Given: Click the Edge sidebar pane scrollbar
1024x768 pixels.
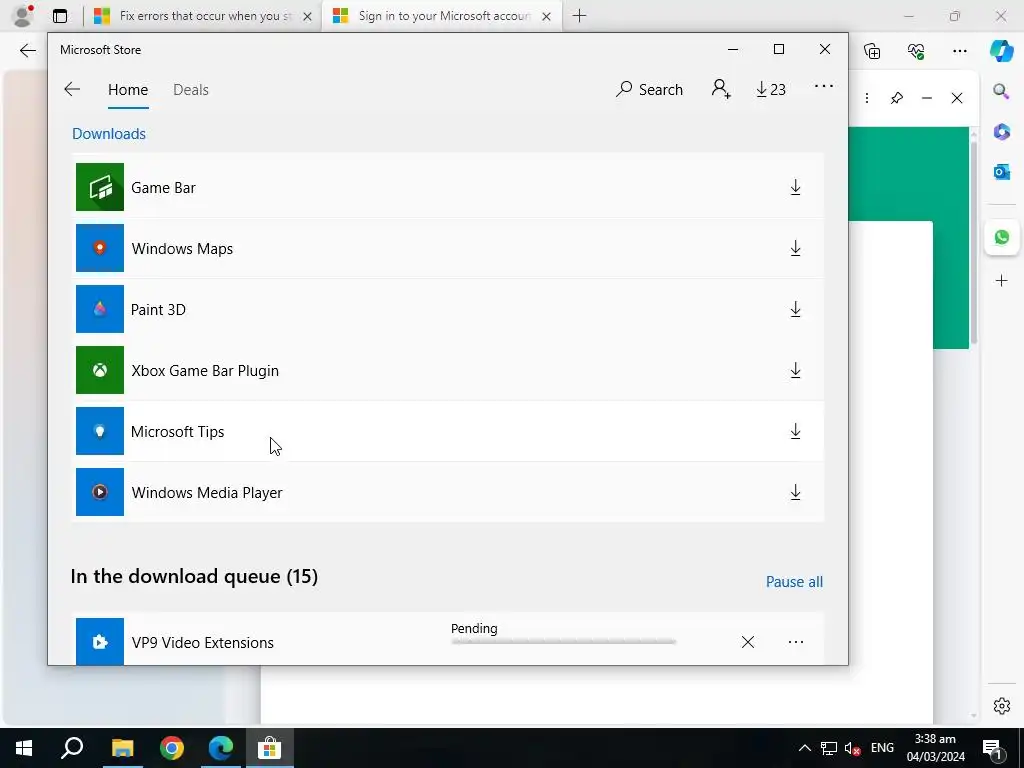Looking at the screenshot, I should click(x=973, y=242).
